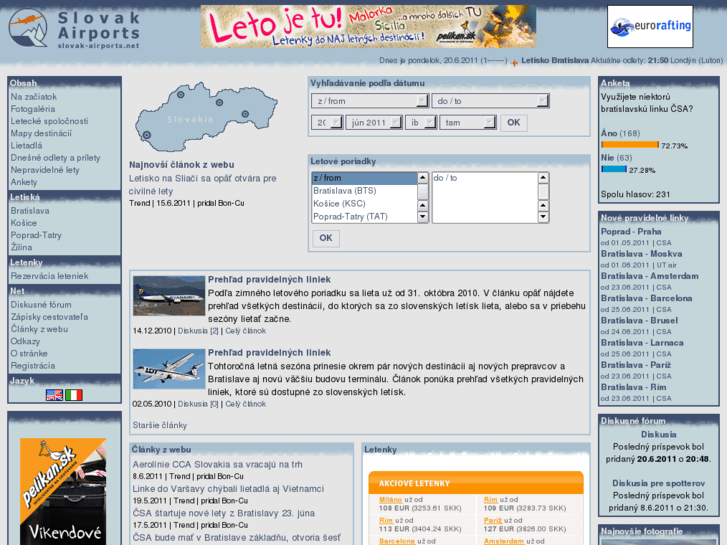Screen dimensions: 727x545
Task: Select Košice (KSC) in the from list
Action: pyautogui.click(x=365, y=204)
